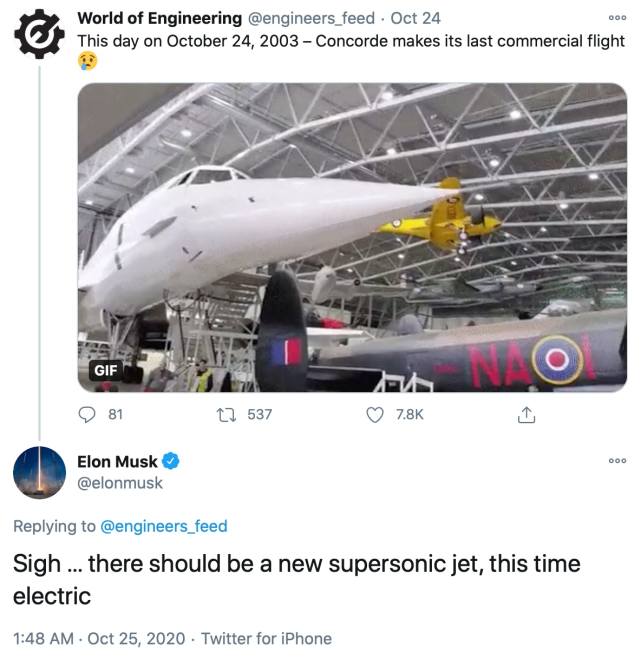The height and width of the screenshot is (660, 641).
Task: Open the @engineers_feed mention link
Action: click(164, 526)
